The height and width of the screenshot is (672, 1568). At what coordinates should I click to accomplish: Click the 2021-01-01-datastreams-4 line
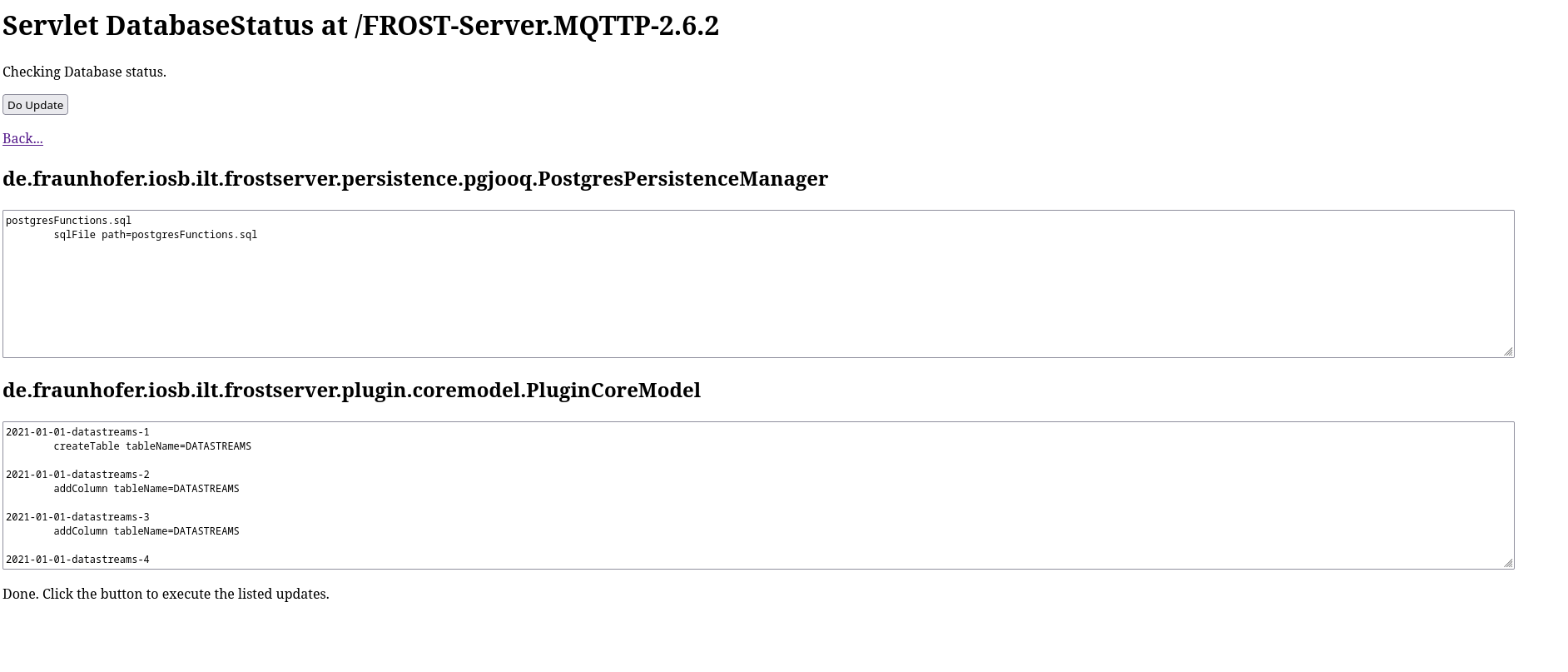[77, 560]
